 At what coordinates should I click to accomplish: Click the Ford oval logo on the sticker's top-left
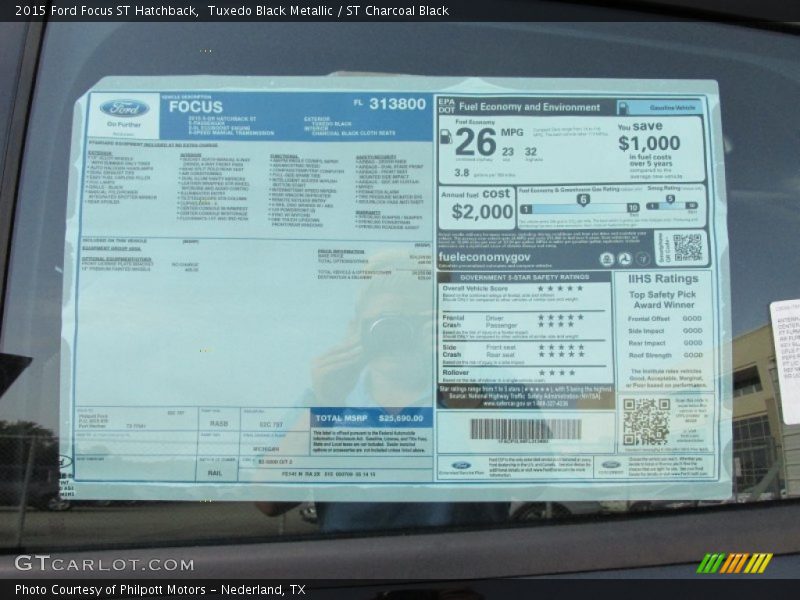coord(124,109)
